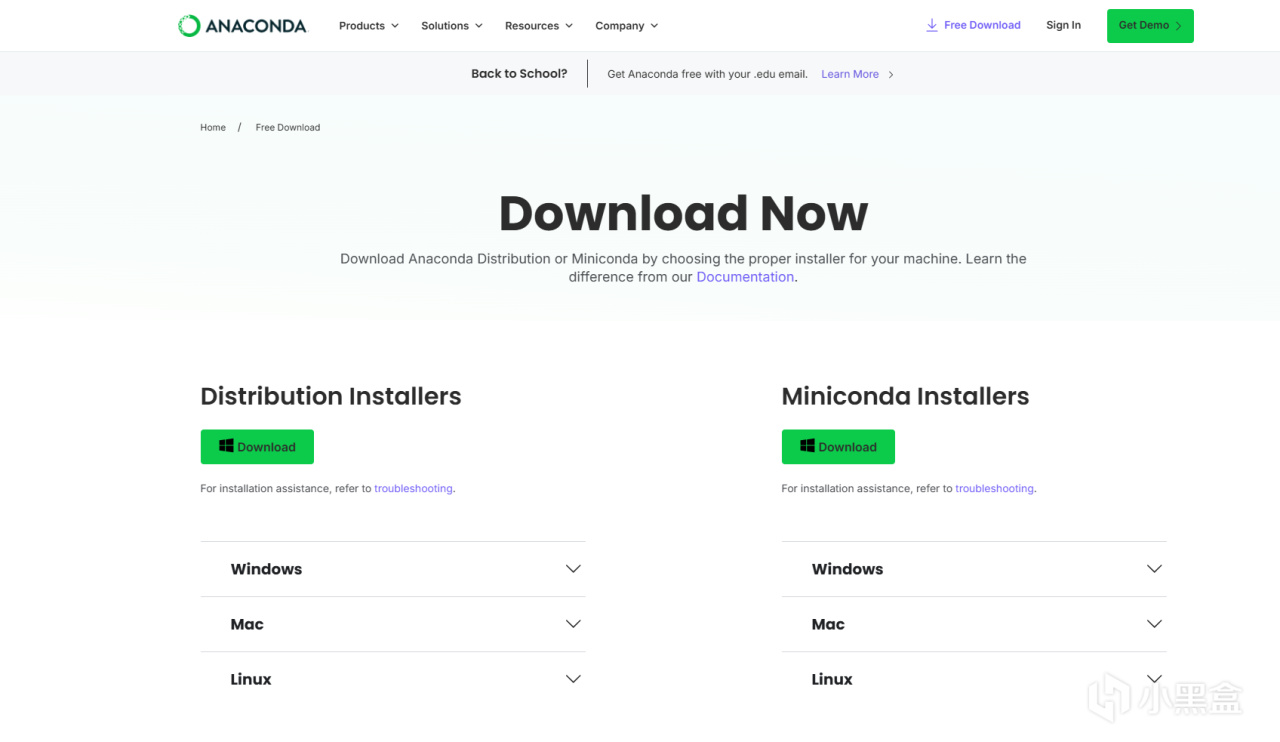Expand Windows chevron under Distribution Installers
The image size is (1280, 742).
[573, 569]
